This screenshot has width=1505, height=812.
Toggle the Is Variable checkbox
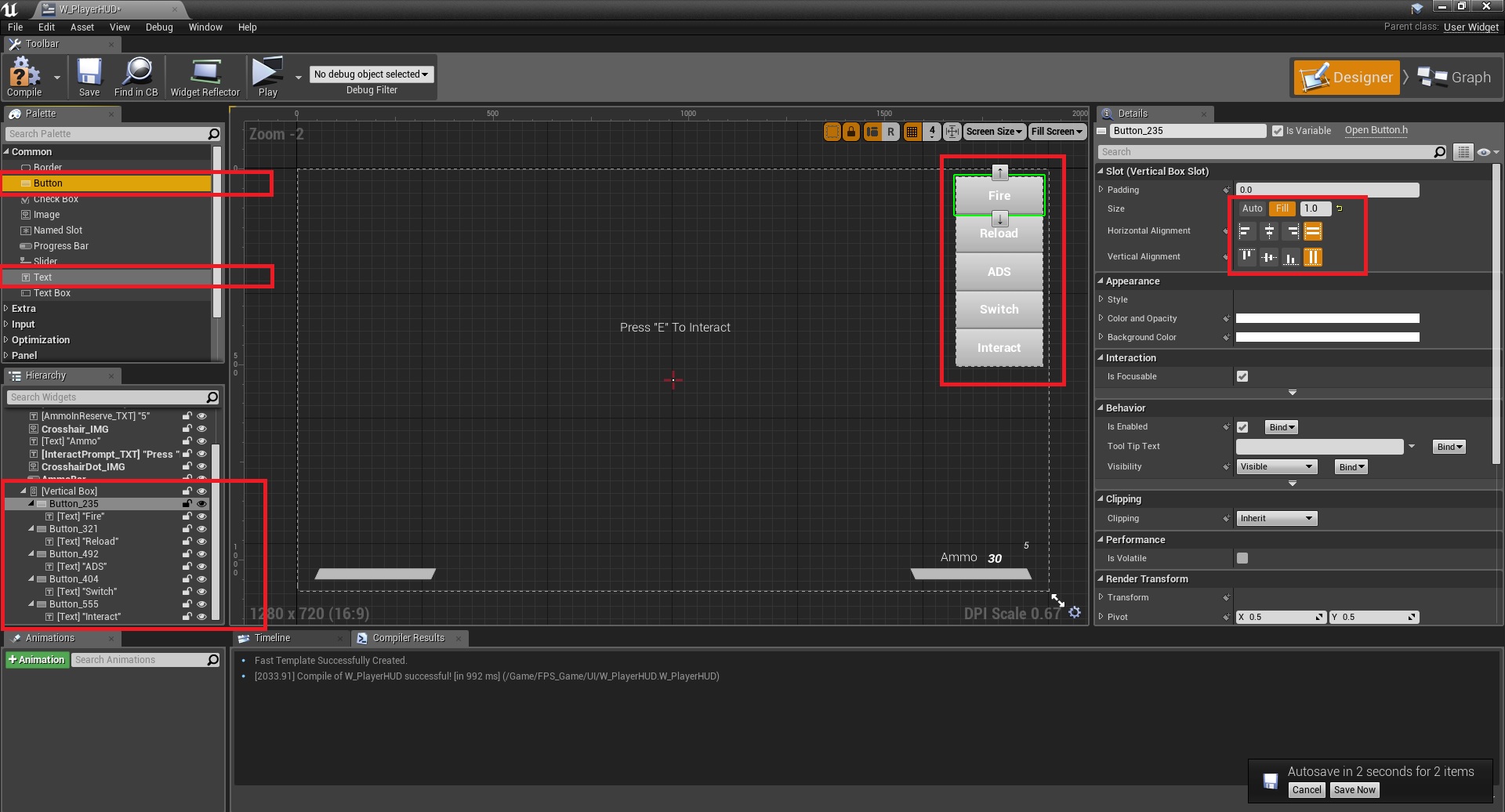pos(1278,131)
